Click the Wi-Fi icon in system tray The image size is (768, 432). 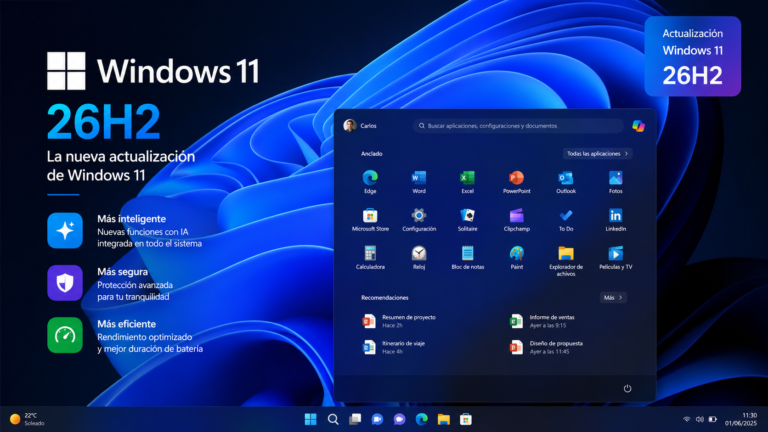(687, 419)
